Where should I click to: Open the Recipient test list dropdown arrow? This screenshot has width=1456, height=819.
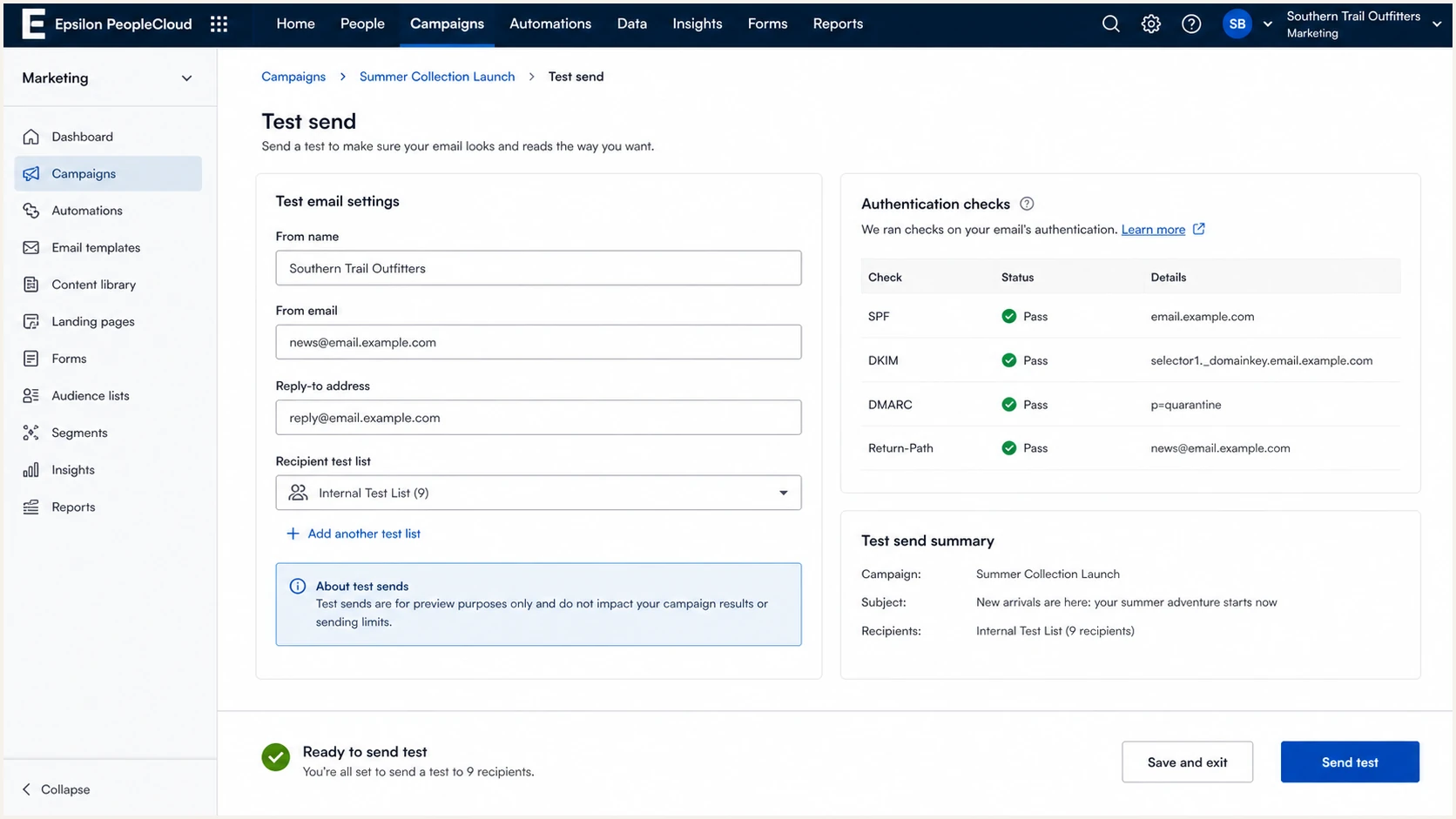(x=783, y=493)
